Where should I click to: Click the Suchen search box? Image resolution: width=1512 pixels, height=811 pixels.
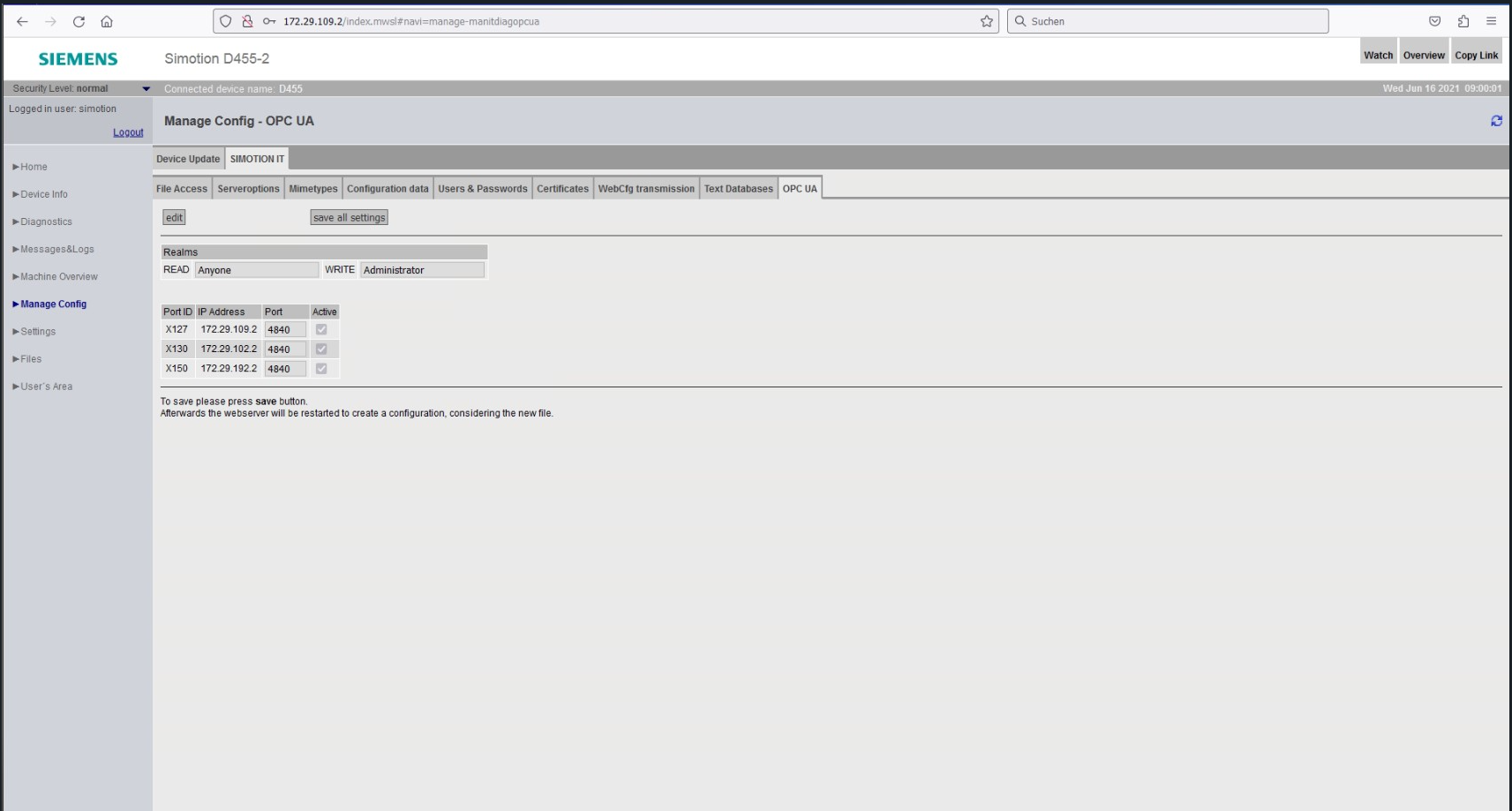1168,21
